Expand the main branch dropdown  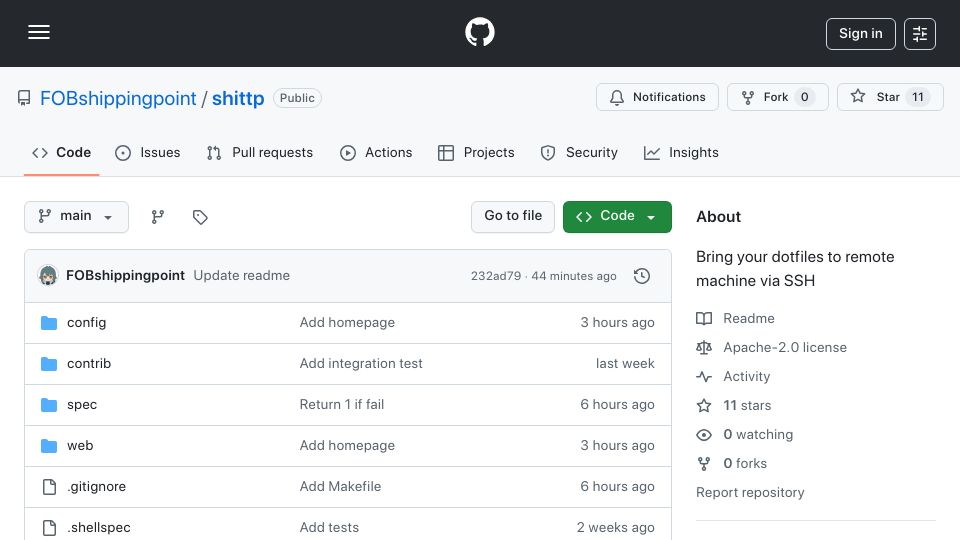pyautogui.click(x=77, y=217)
